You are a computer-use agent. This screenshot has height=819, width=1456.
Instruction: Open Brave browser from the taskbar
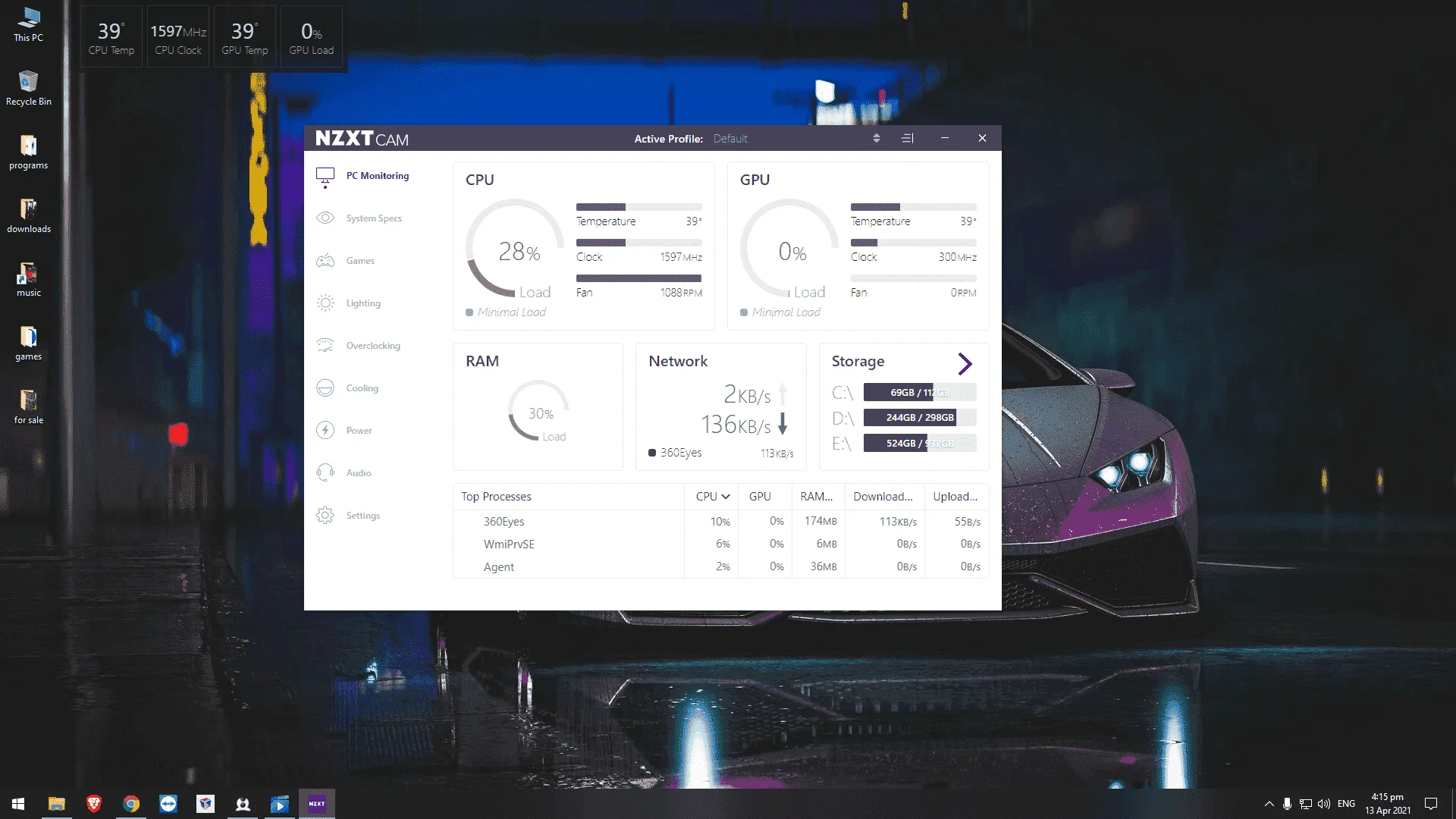(94, 804)
